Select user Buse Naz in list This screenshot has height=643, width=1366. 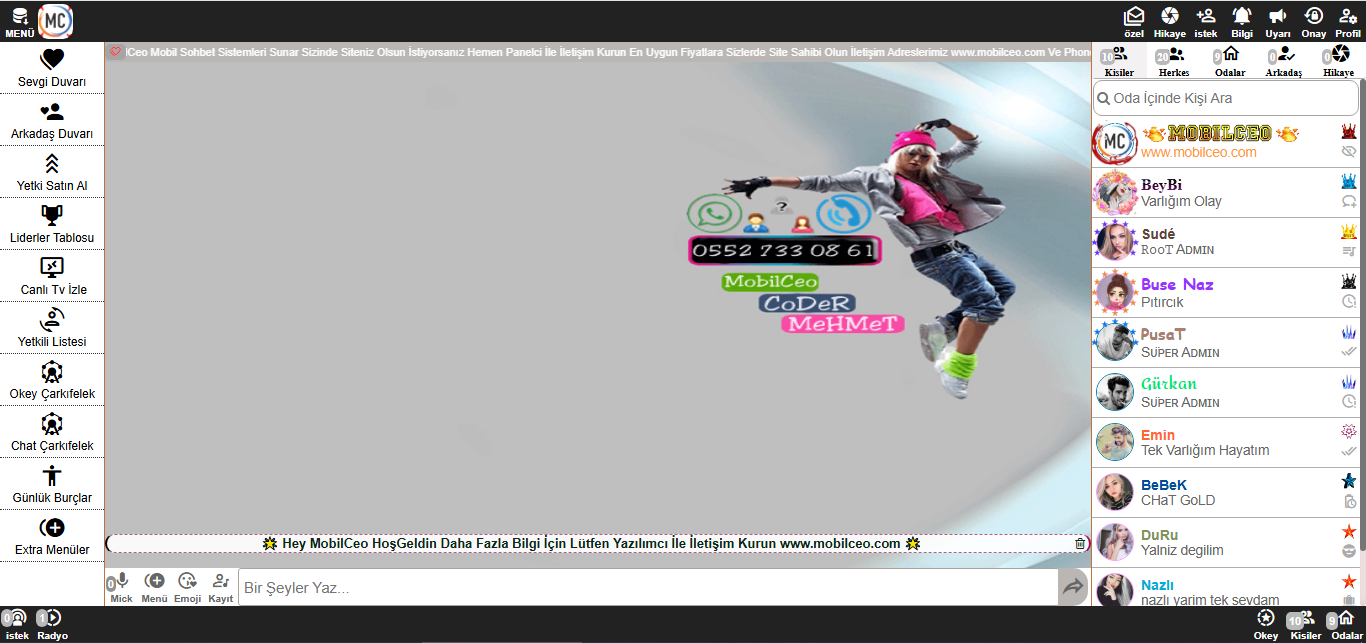point(1225,293)
